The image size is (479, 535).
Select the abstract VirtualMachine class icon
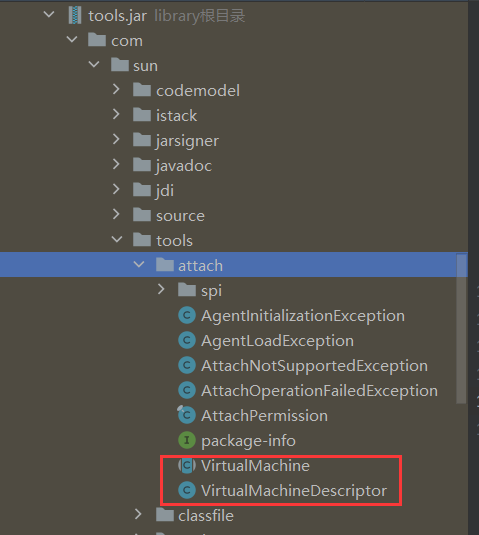[187, 465]
